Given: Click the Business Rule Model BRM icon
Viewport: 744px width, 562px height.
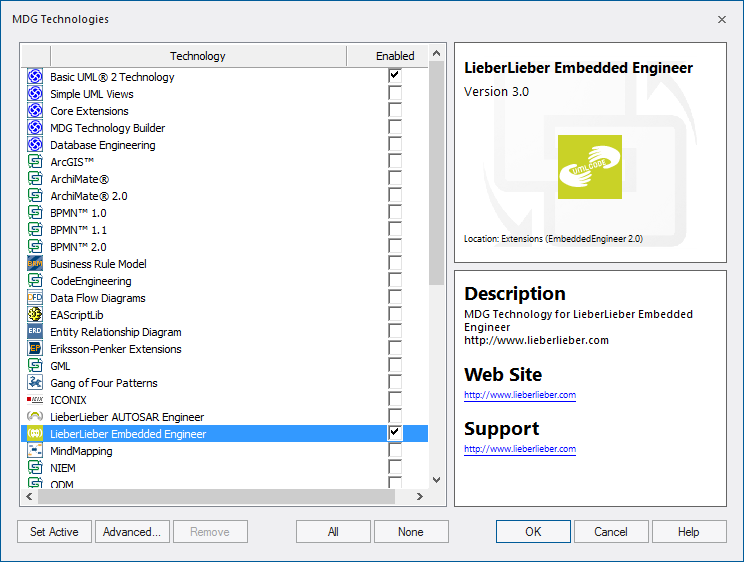Looking at the screenshot, I should [35, 263].
